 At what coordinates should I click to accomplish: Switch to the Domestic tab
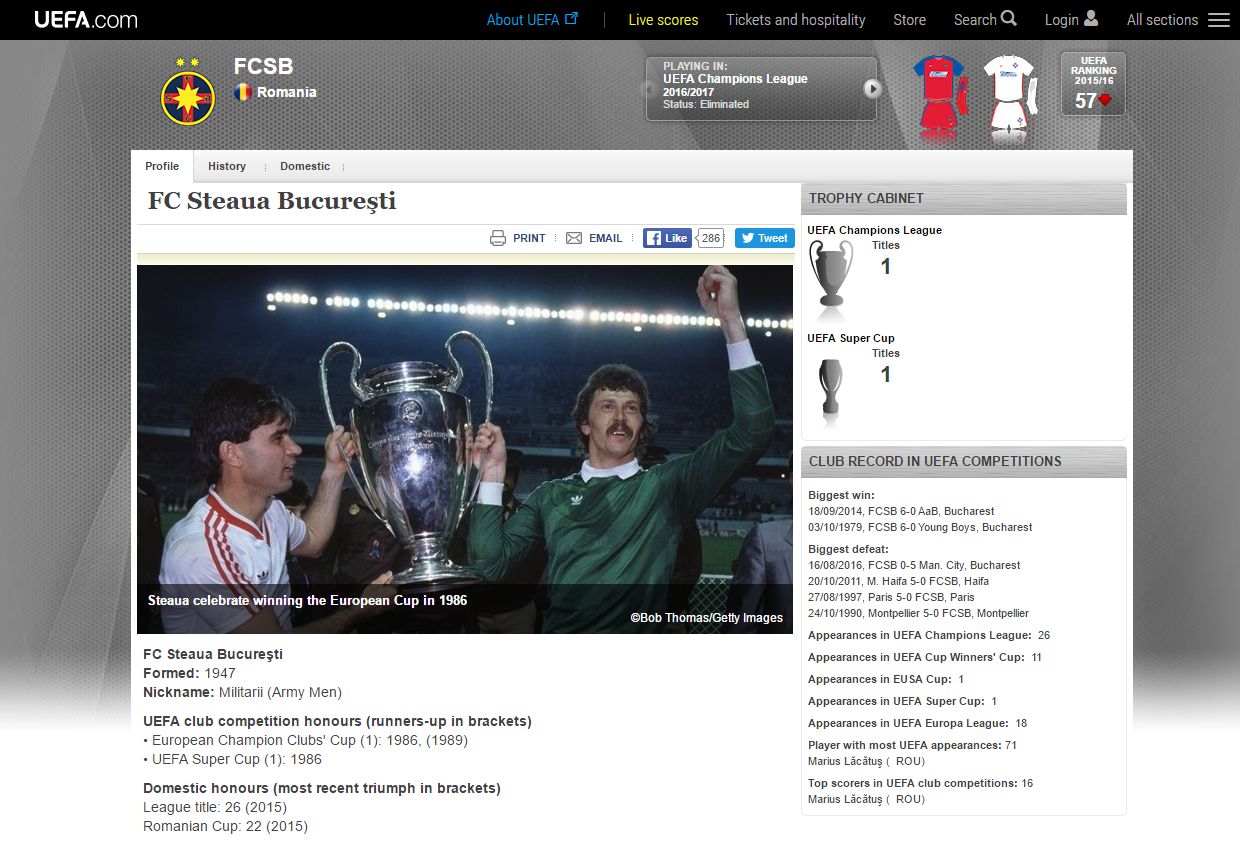305,166
